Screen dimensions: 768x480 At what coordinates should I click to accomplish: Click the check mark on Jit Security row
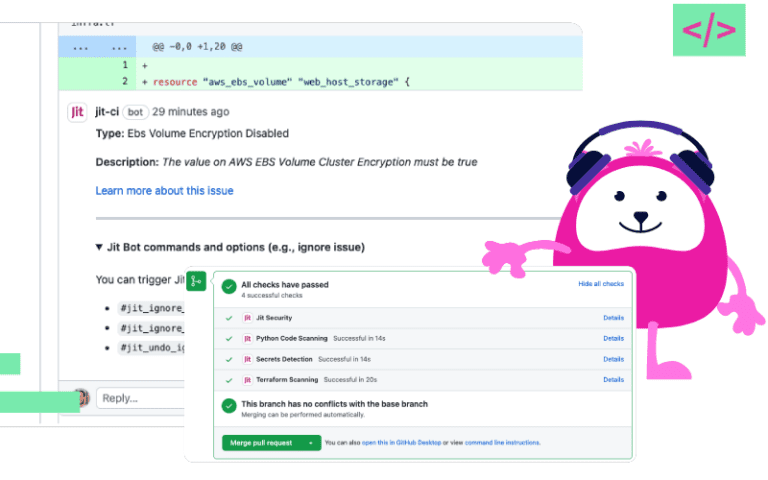[229, 318]
